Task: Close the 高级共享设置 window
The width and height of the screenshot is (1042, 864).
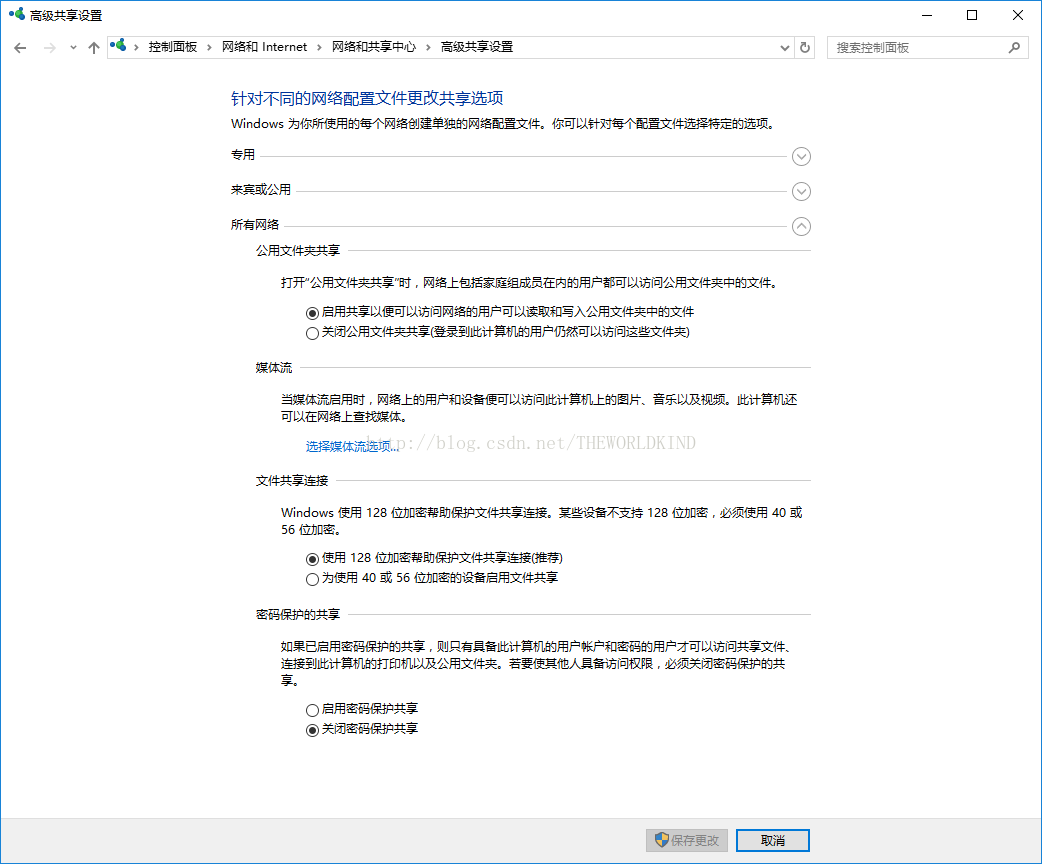Action: pyautogui.click(x=1017, y=15)
